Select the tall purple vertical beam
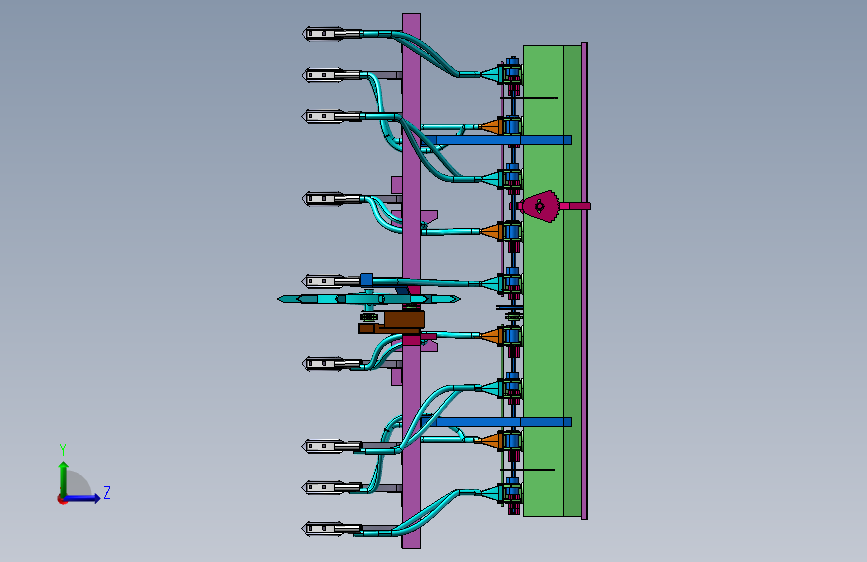 pyautogui.click(x=411, y=280)
